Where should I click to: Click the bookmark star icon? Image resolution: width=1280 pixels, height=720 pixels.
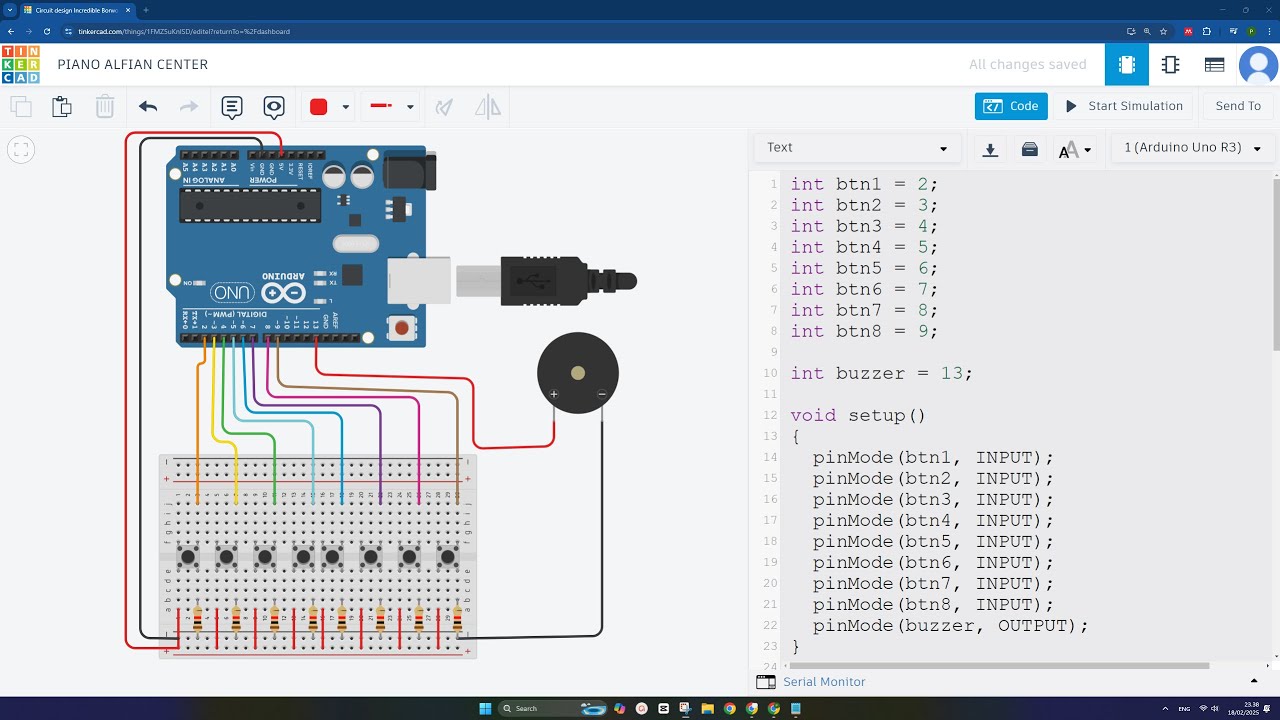[1163, 31]
